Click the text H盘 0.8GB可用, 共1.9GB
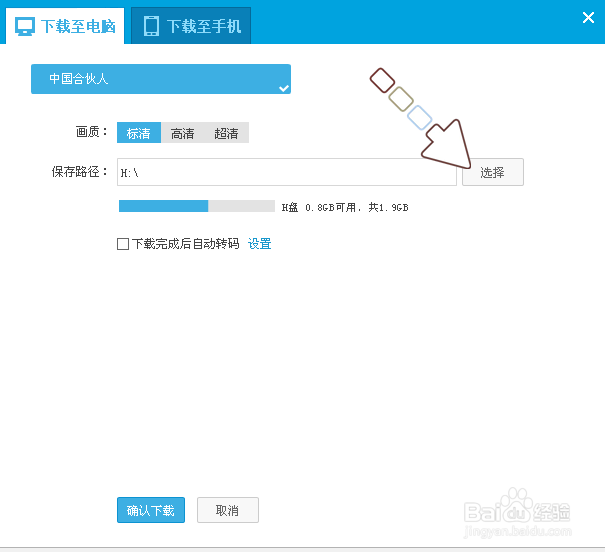 (345, 208)
